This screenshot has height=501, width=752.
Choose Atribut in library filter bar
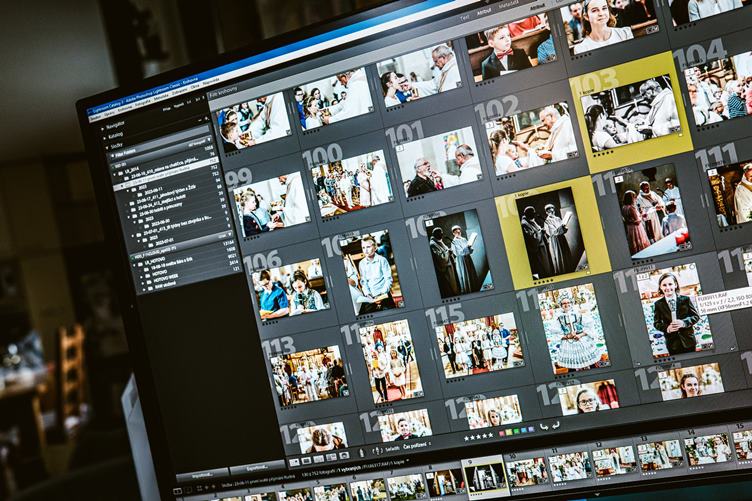(x=483, y=13)
